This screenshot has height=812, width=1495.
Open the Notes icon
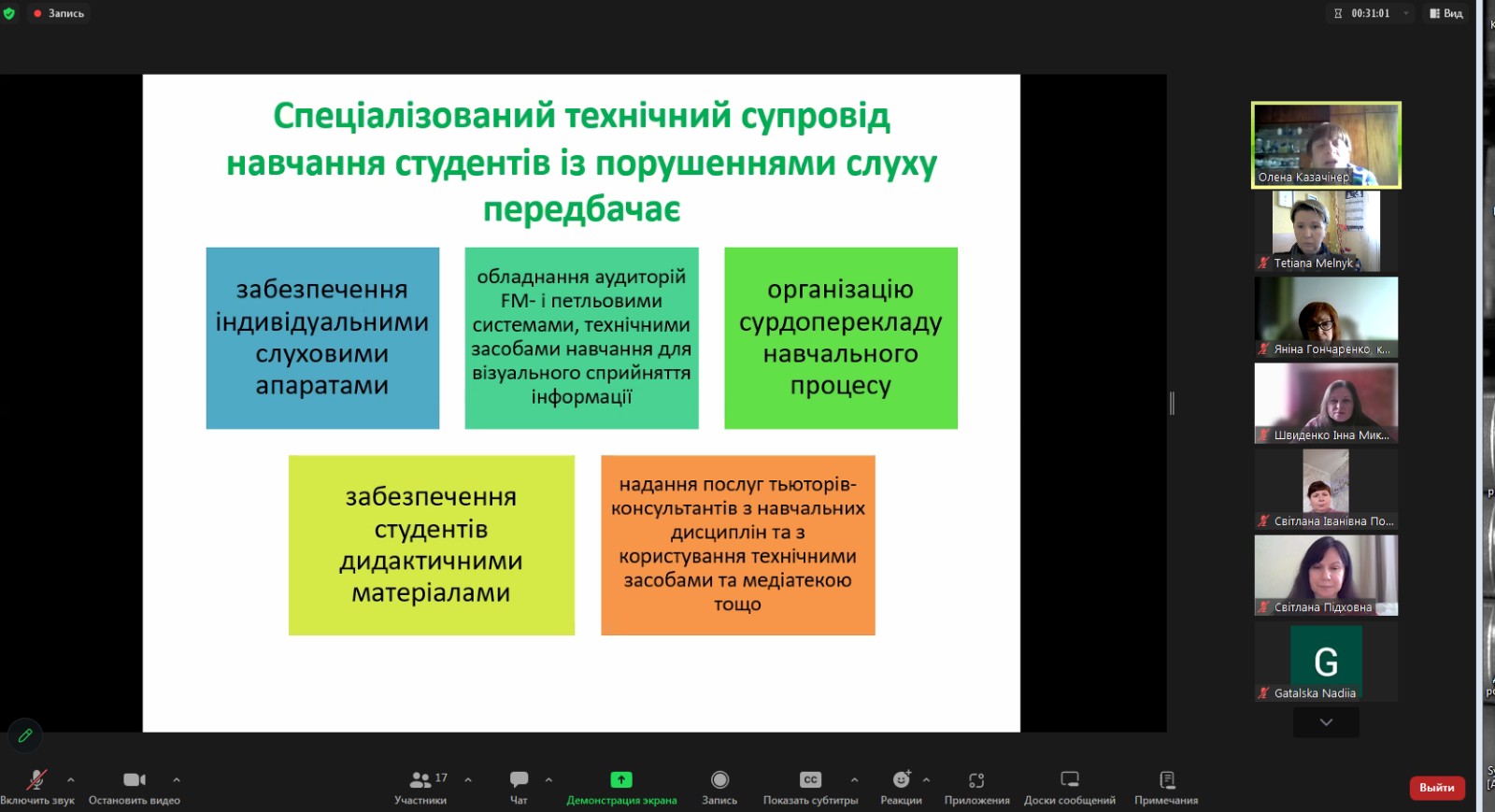[x=1166, y=780]
